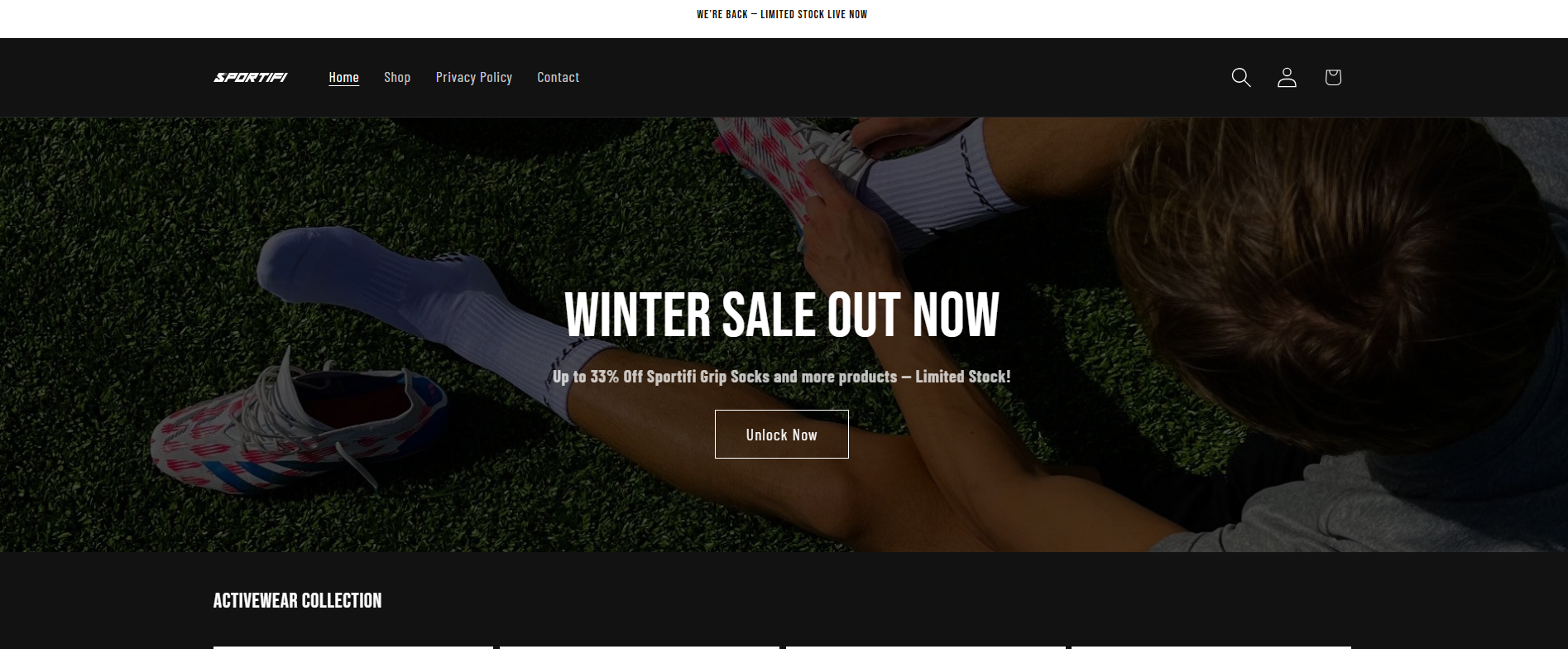Open the third Activewear product card
Screen dimensions: 1568x649
click(x=925, y=647)
